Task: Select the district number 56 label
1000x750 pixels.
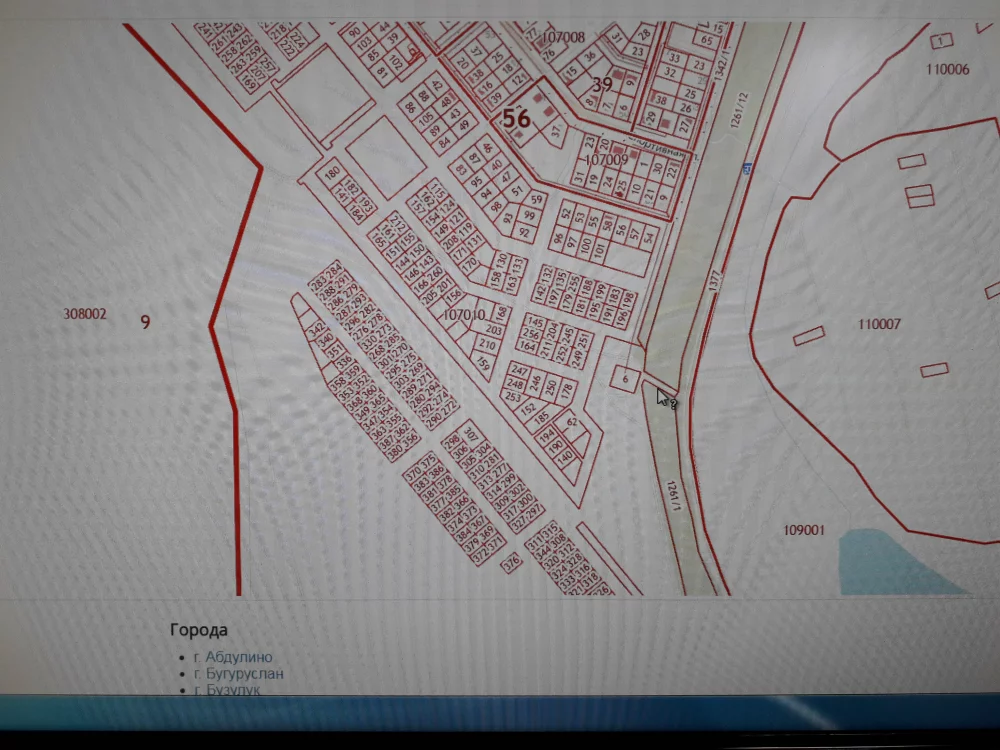Action: [x=516, y=118]
